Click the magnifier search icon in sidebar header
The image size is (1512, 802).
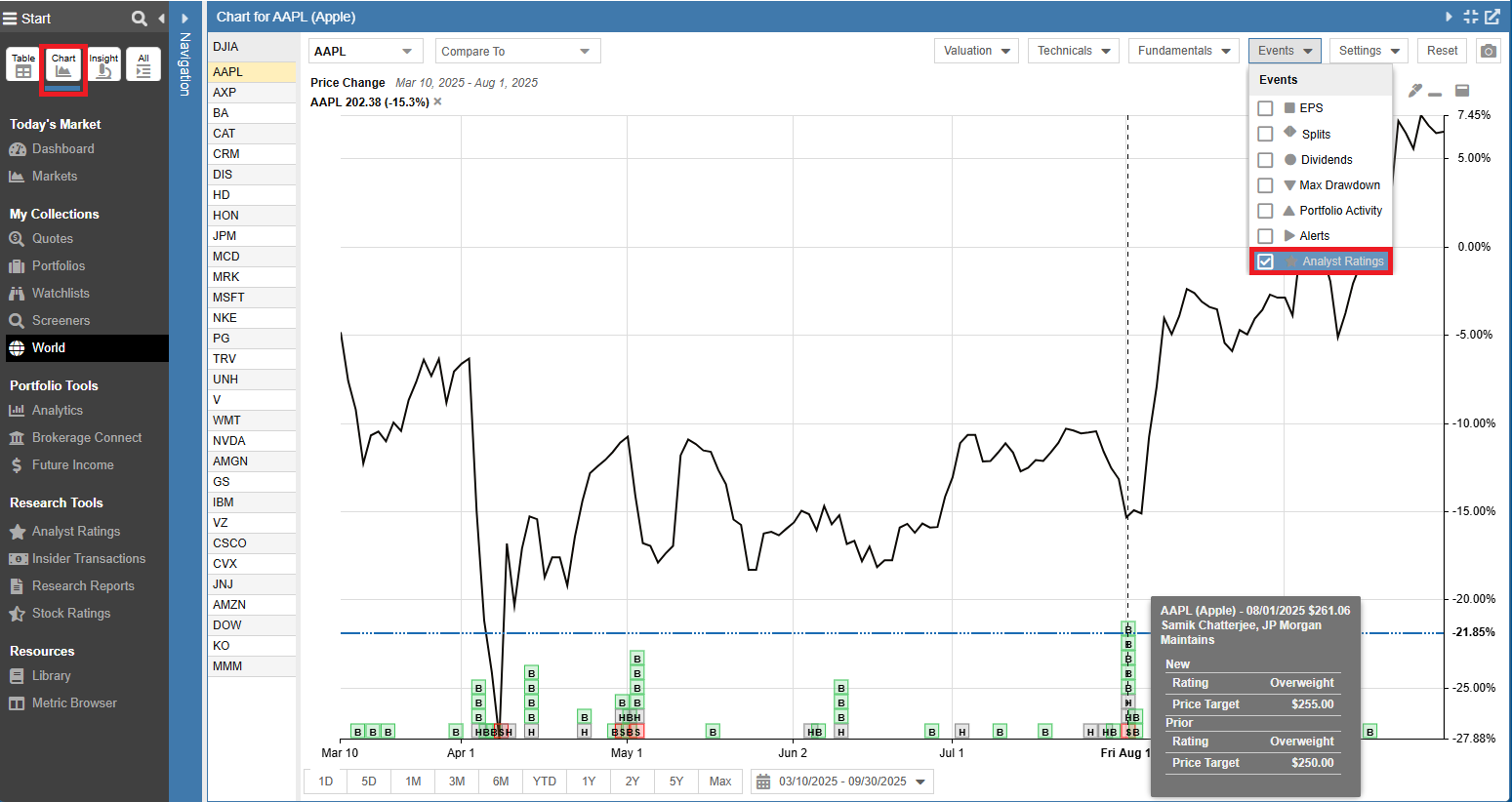point(140,19)
